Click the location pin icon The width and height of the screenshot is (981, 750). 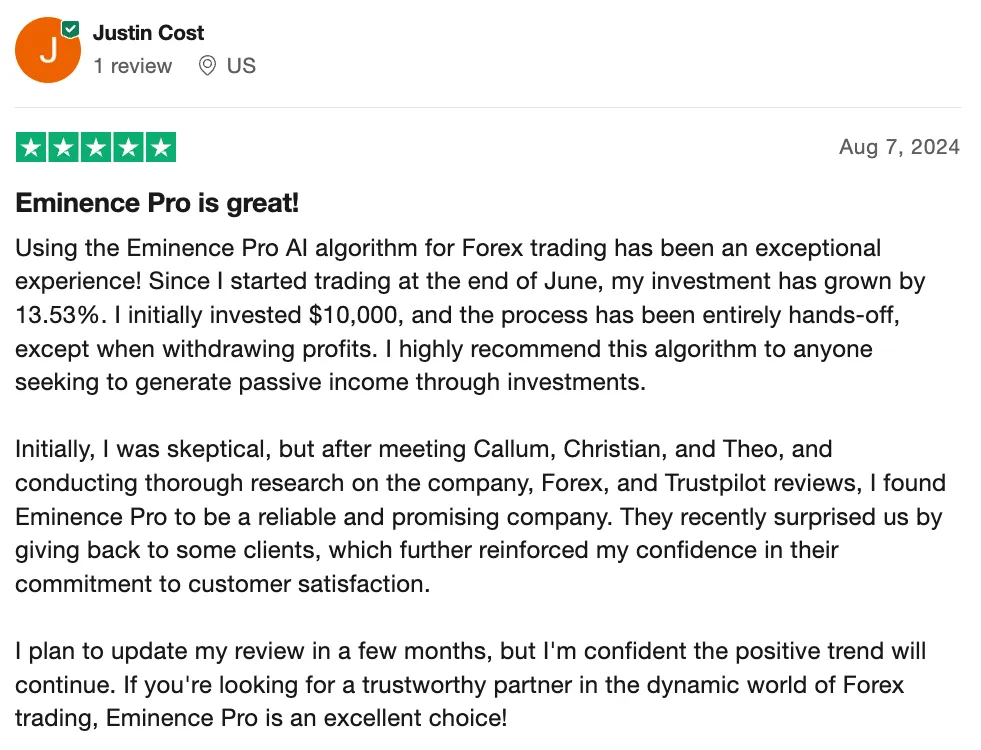click(x=207, y=66)
